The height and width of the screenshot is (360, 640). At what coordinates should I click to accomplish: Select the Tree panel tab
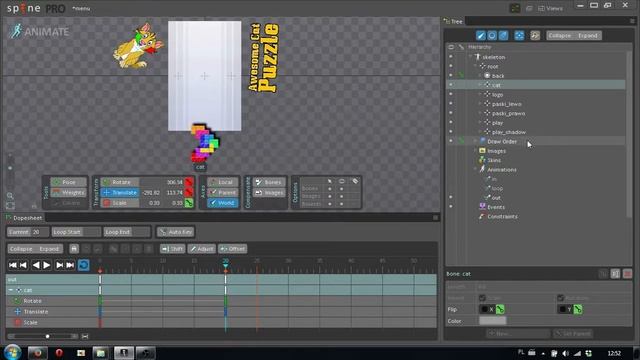[453, 21]
